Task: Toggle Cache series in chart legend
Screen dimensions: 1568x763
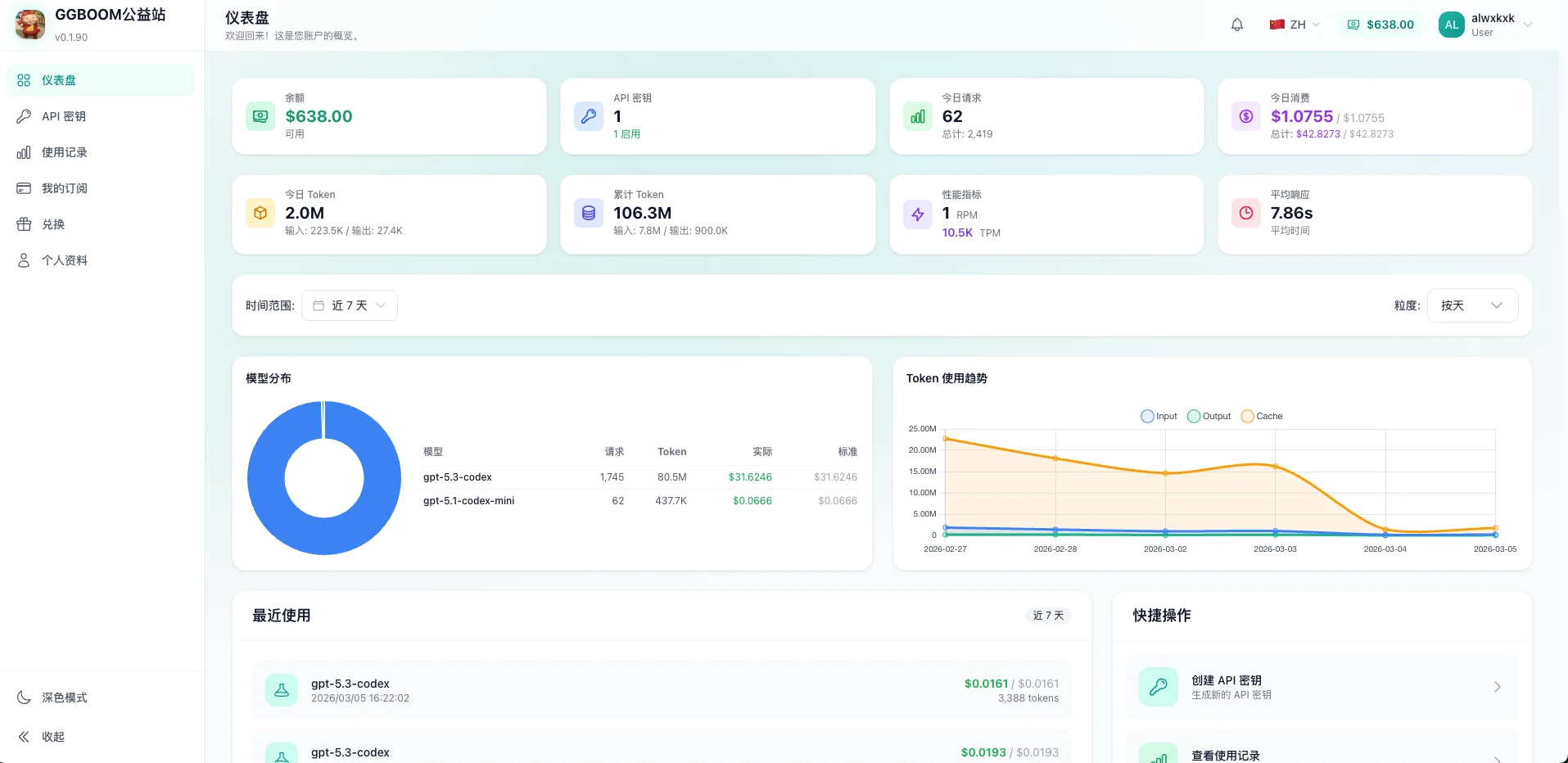Action: click(x=1262, y=416)
